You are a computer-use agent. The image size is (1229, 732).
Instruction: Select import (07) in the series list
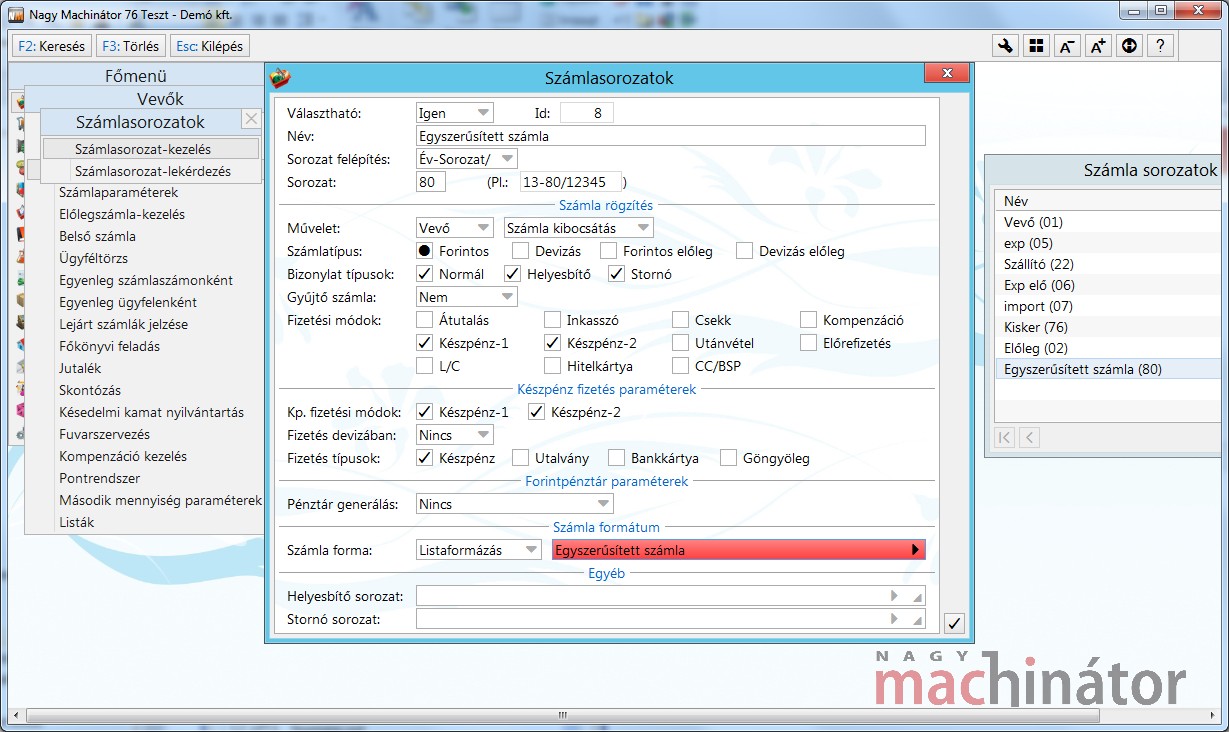point(1110,306)
